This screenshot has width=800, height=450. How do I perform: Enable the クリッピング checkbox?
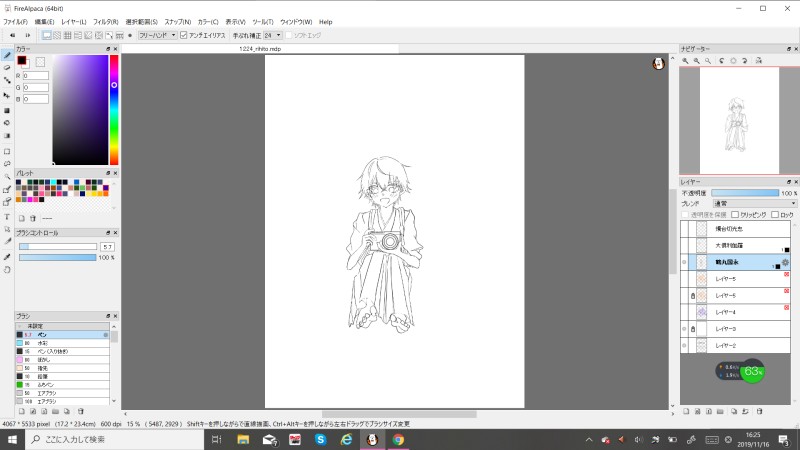[x=735, y=215]
